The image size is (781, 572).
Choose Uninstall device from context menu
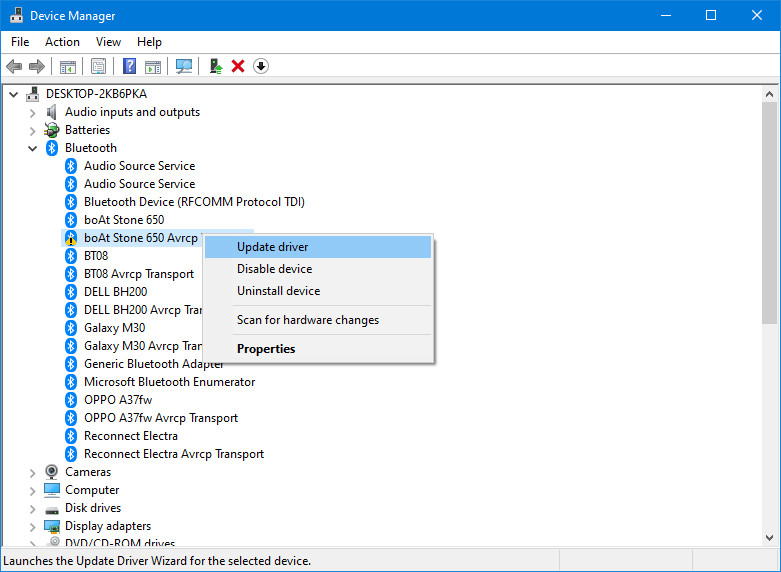click(x=318, y=291)
